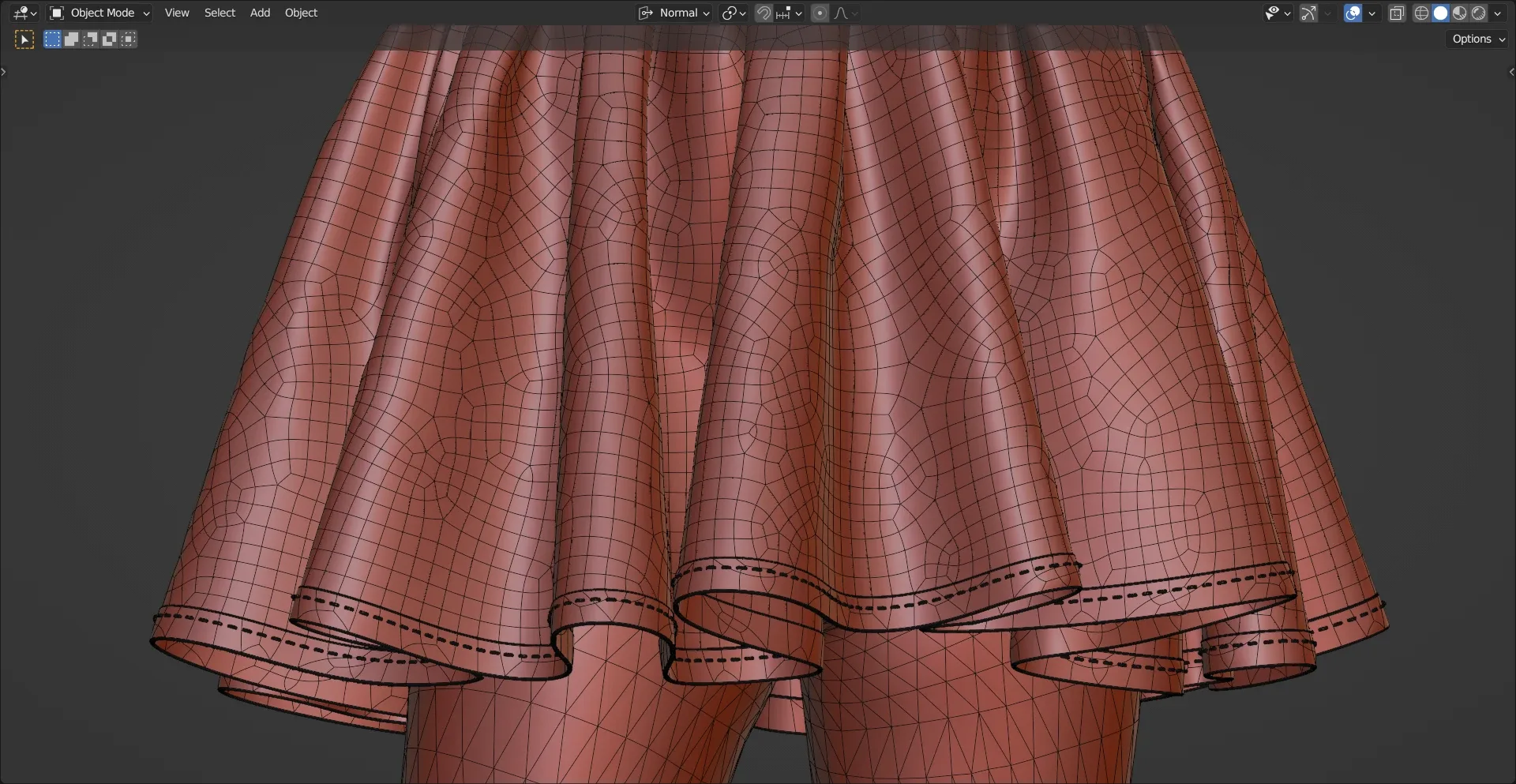
Task: Expand the right sidebar arrow
Action: 1511,72
